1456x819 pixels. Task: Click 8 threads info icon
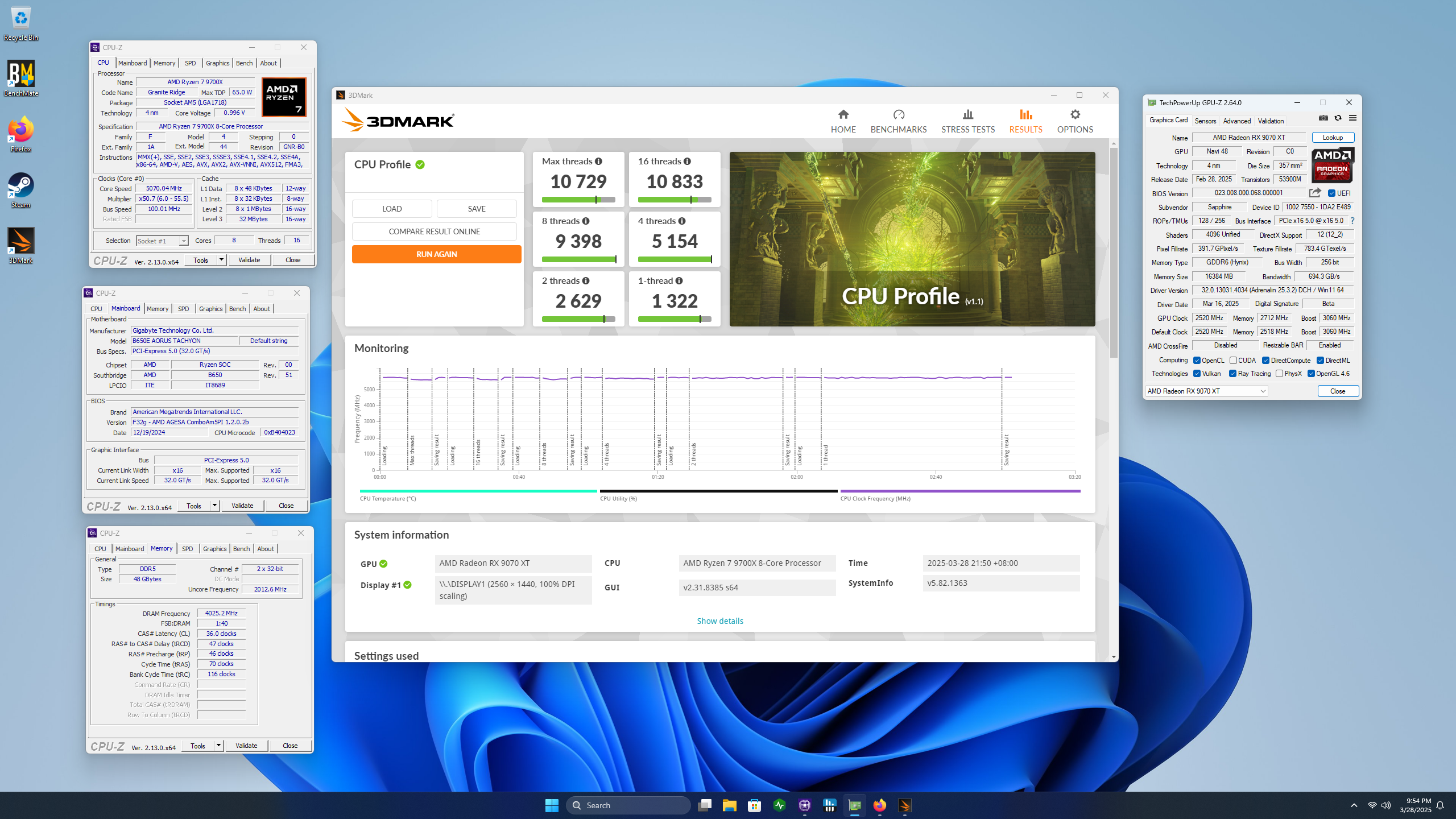(586, 221)
